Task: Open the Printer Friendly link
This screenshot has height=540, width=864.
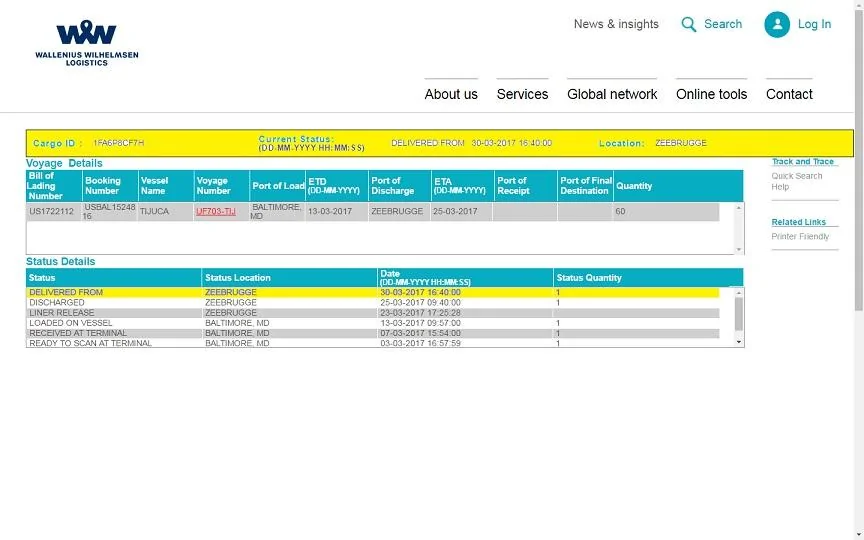Action: pos(800,236)
